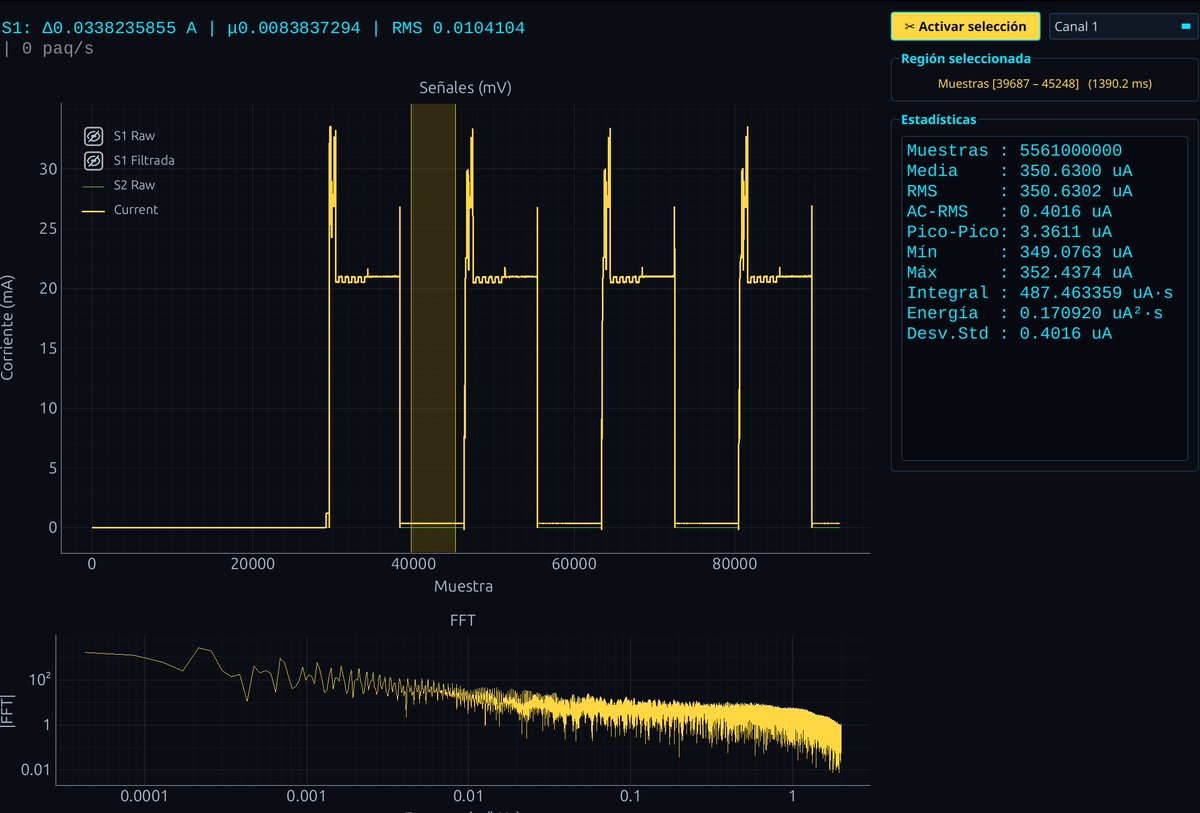Click the Muestras : 5561000000 statistic
Viewport: 1200px width, 813px height.
coord(1014,150)
